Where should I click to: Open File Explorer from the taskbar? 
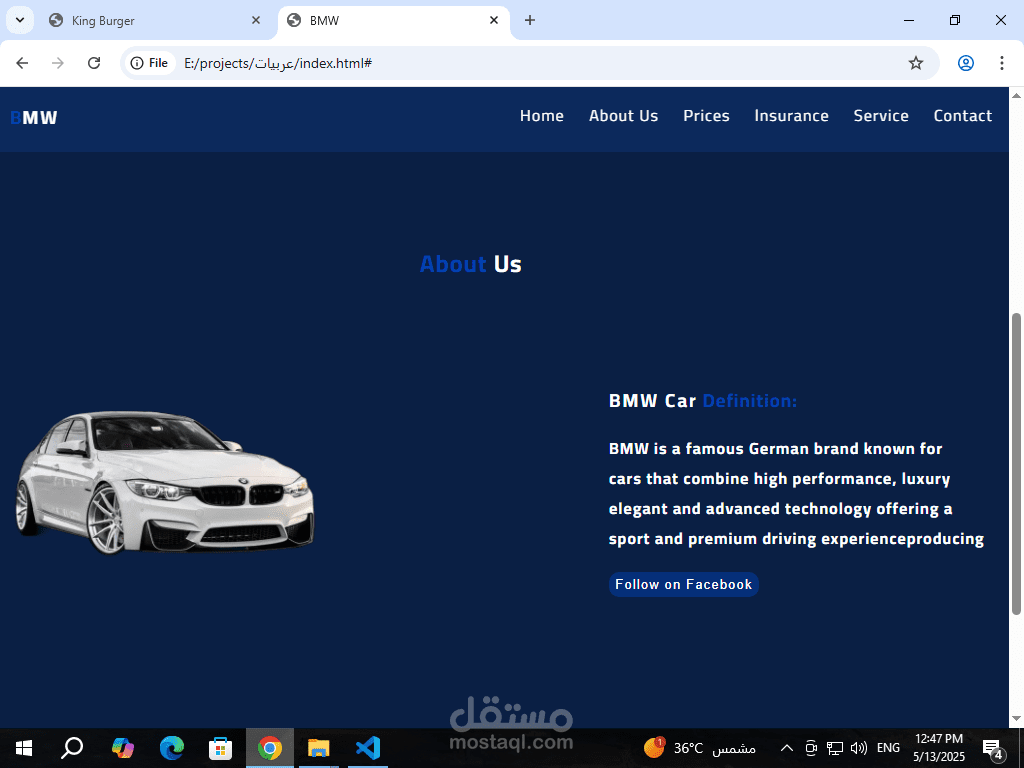tap(319, 748)
